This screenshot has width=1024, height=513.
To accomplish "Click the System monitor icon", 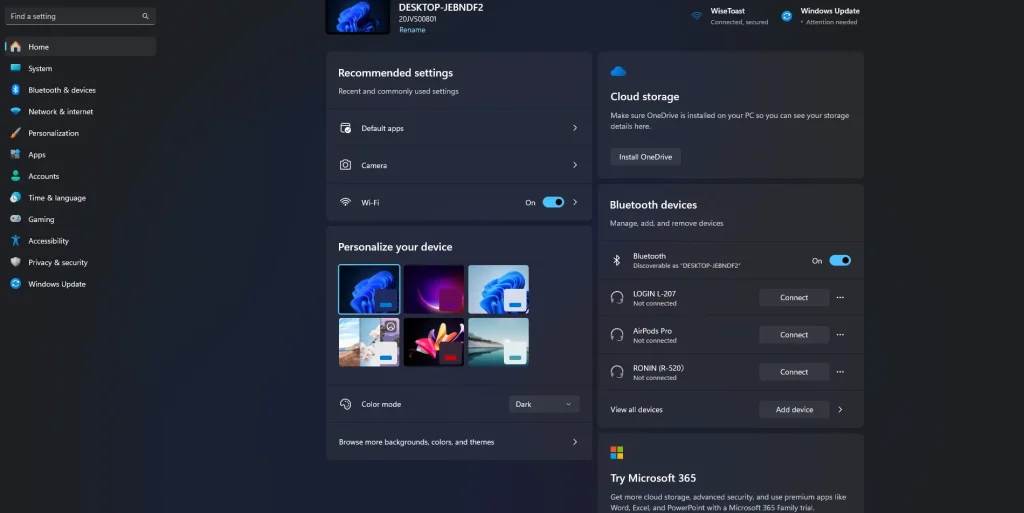I will tap(16, 68).
